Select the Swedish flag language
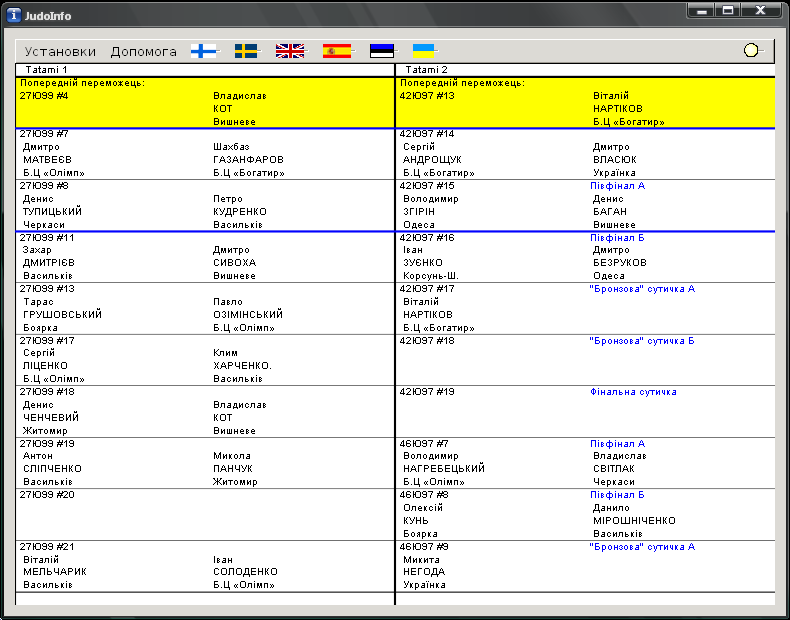Screen dimensions: 790x620 pos(246,51)
